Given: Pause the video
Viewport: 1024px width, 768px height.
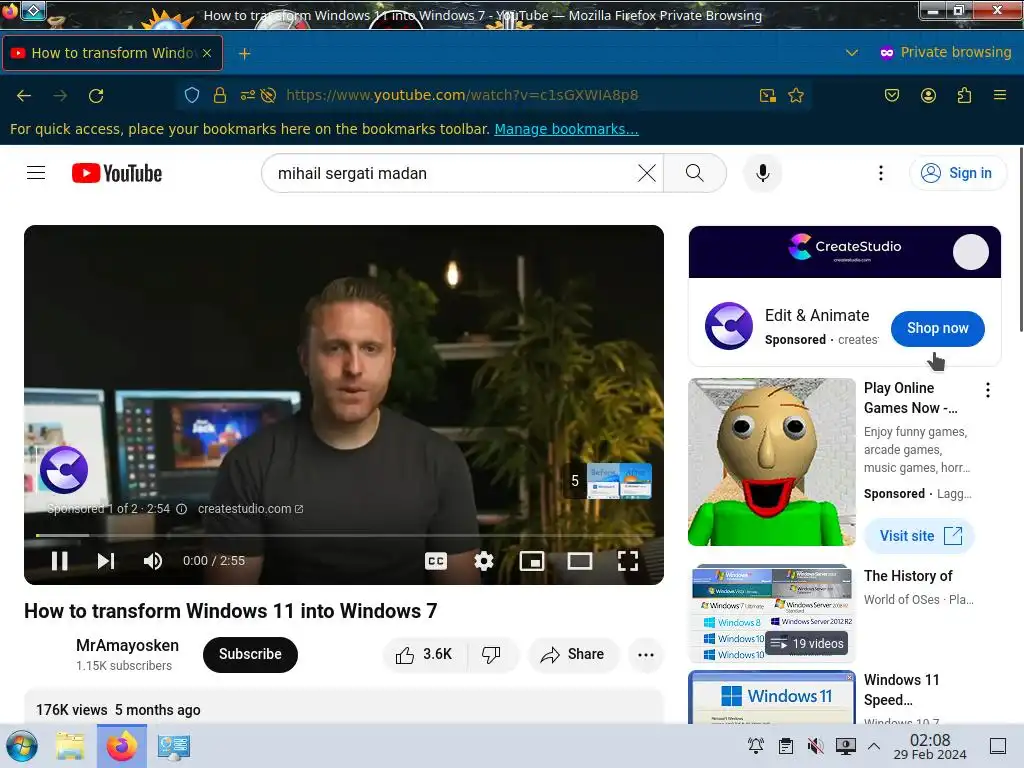Looking at the screenshot, I should (x=59, y=561).
